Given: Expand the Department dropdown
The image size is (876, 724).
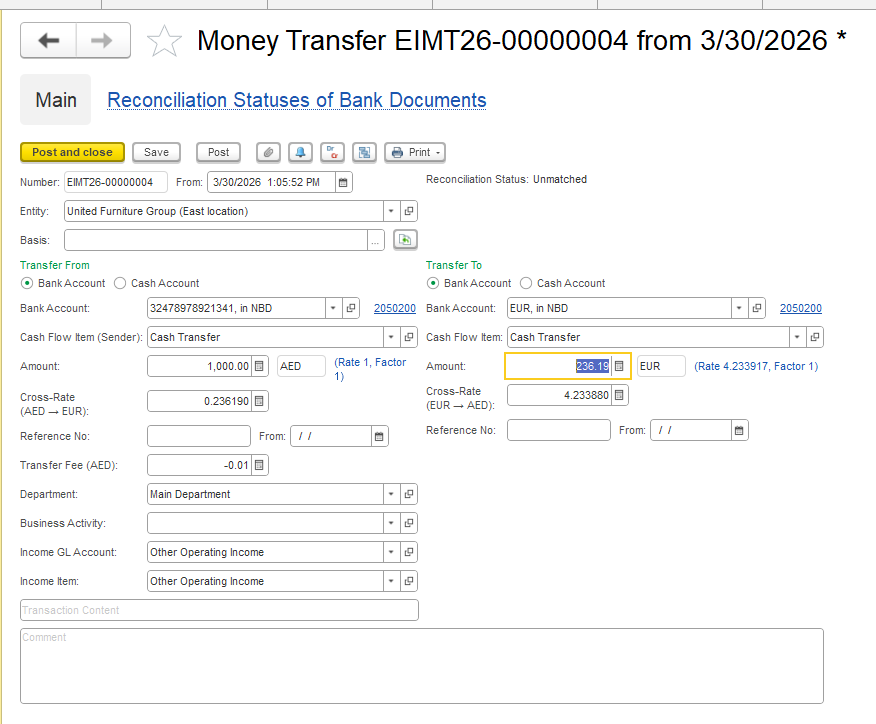Looking at the screenshot, I should click(389, 494).
